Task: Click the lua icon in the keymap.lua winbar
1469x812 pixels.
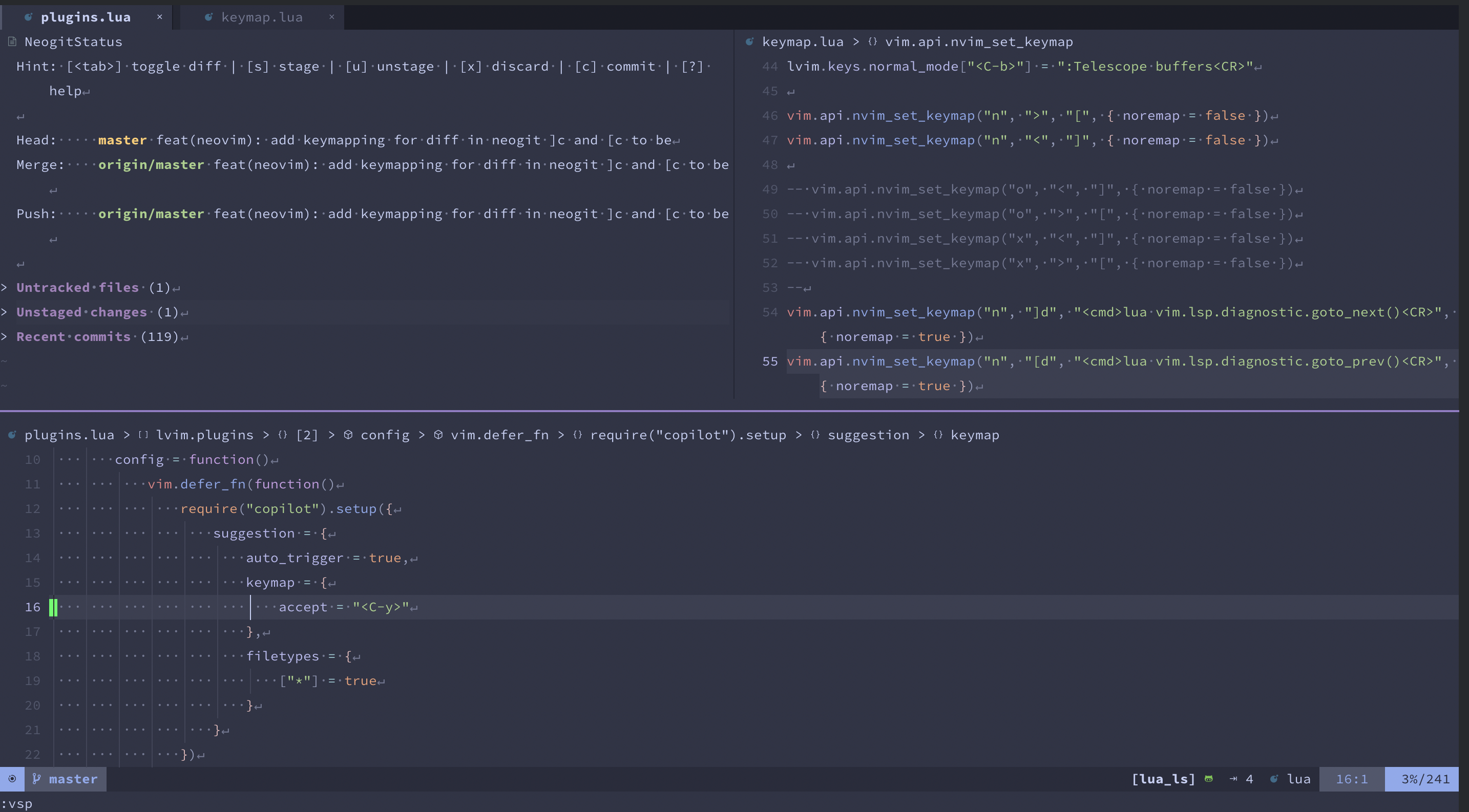Action: 750,41
